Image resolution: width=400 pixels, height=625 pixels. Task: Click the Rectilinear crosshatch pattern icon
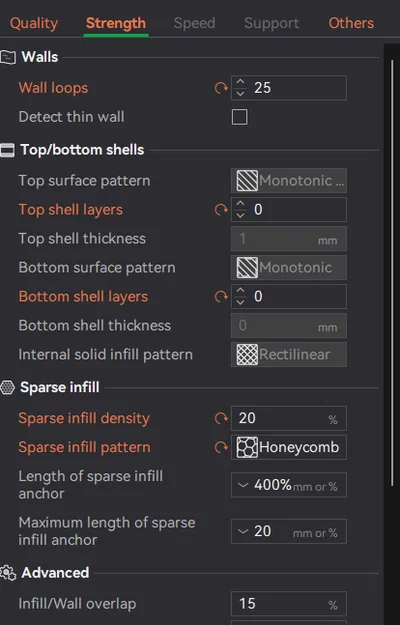pos(247,354)
